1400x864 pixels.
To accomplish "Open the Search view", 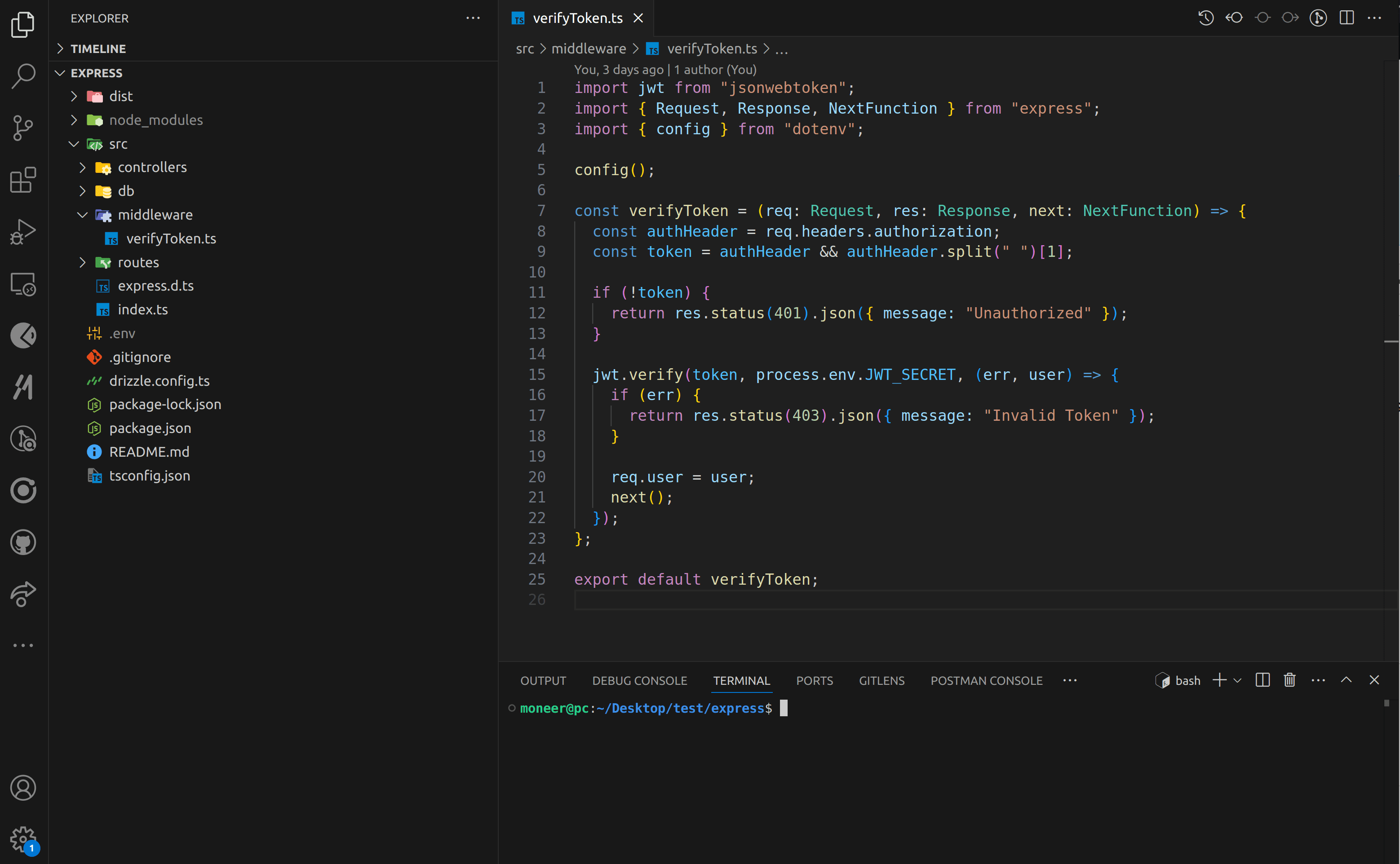I will click(x=23, y=76).
